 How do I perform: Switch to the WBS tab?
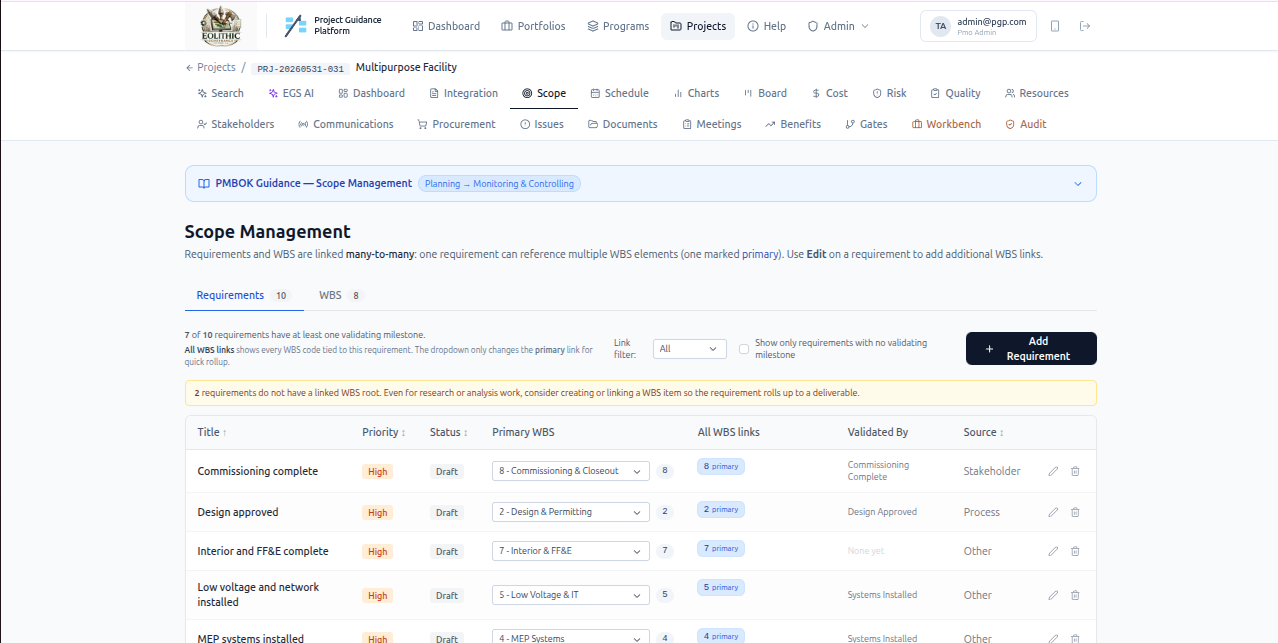(341, 295)
